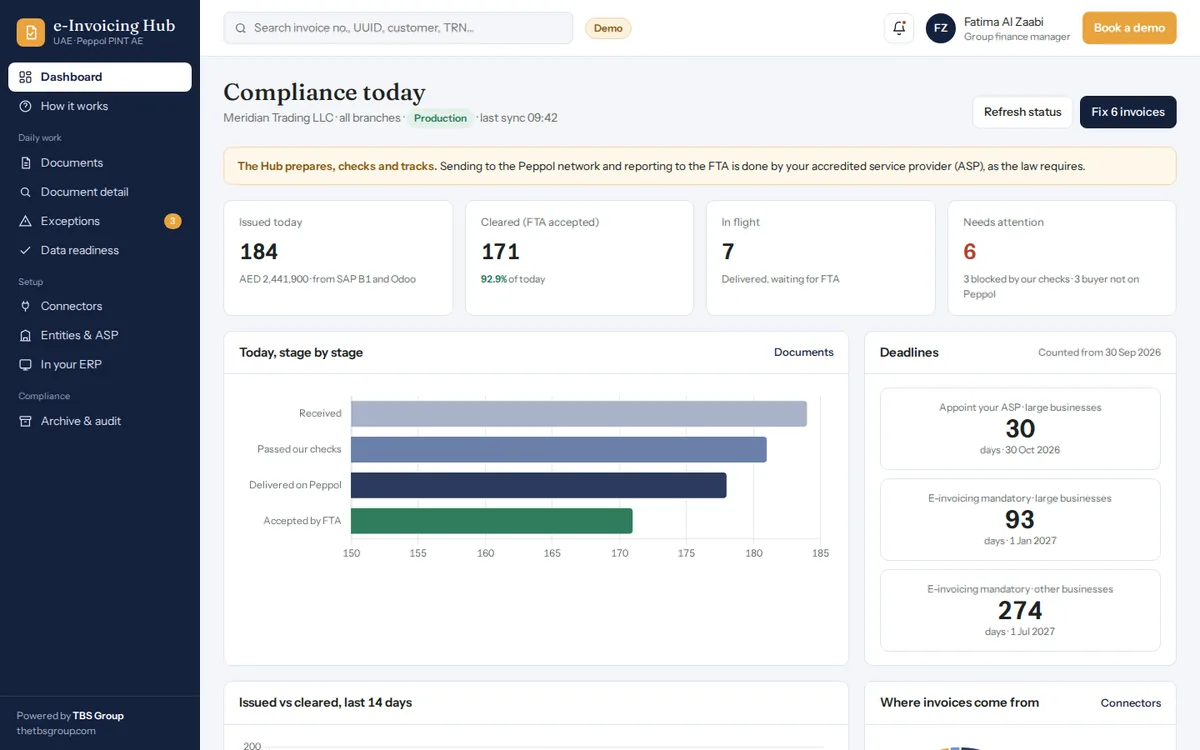Click the Issued today card value 184
The height and width of the screenshot is (750, 1200).
click(x=259, y=252)
